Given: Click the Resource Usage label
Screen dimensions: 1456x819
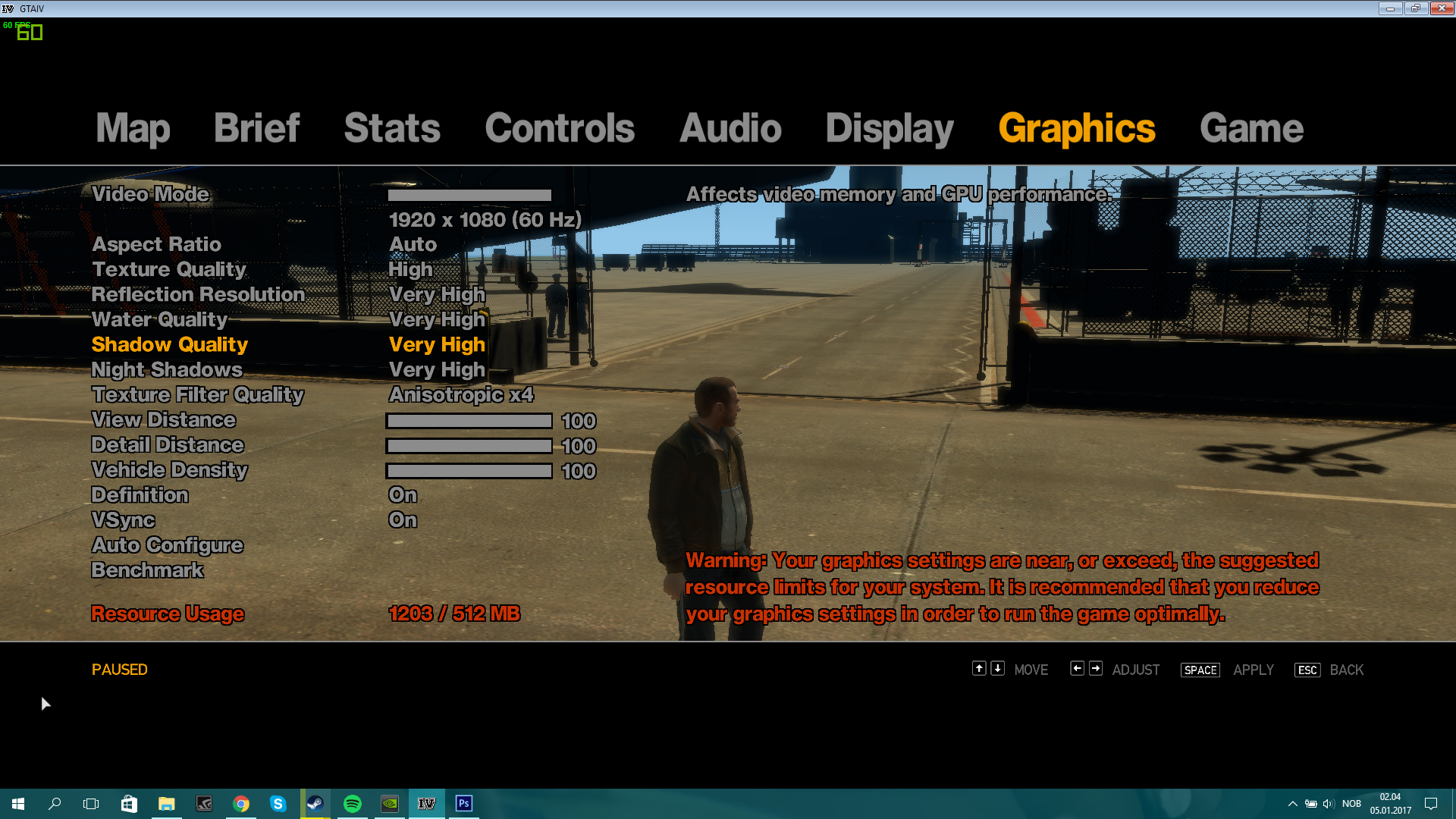Looking at the screenshot, I should pos(168,614).
